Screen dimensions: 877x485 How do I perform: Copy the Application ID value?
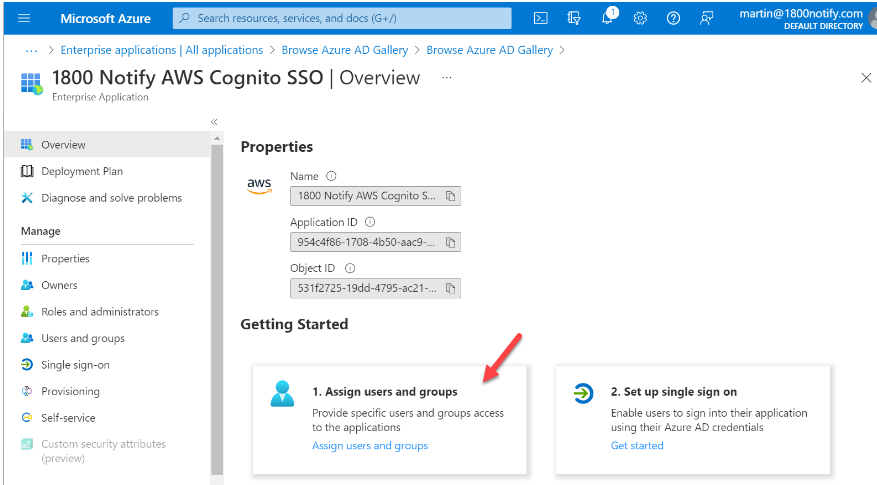coord(450,242)
